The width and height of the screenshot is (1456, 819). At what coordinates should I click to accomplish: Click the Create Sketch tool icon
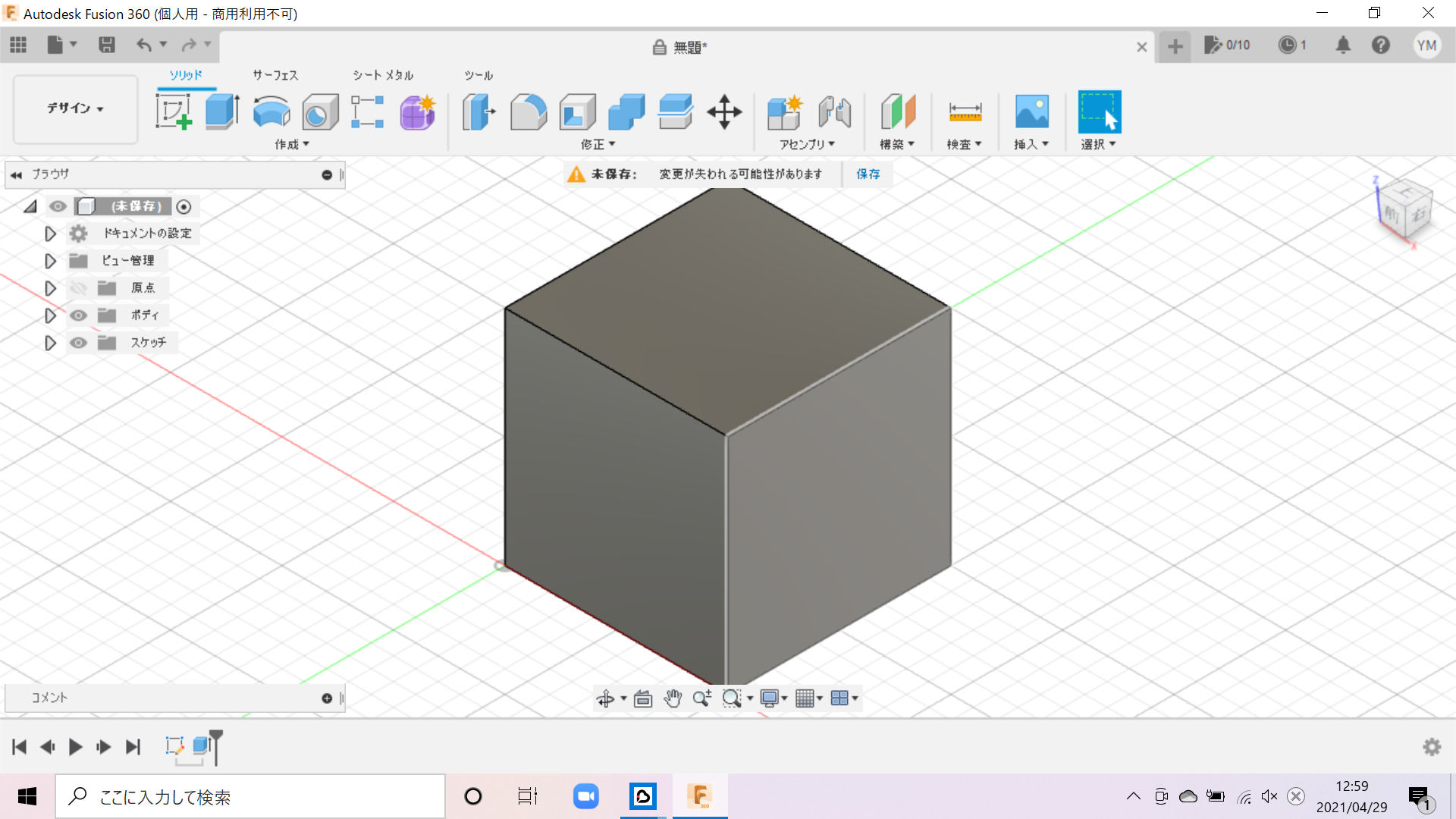tap(174, 111)
